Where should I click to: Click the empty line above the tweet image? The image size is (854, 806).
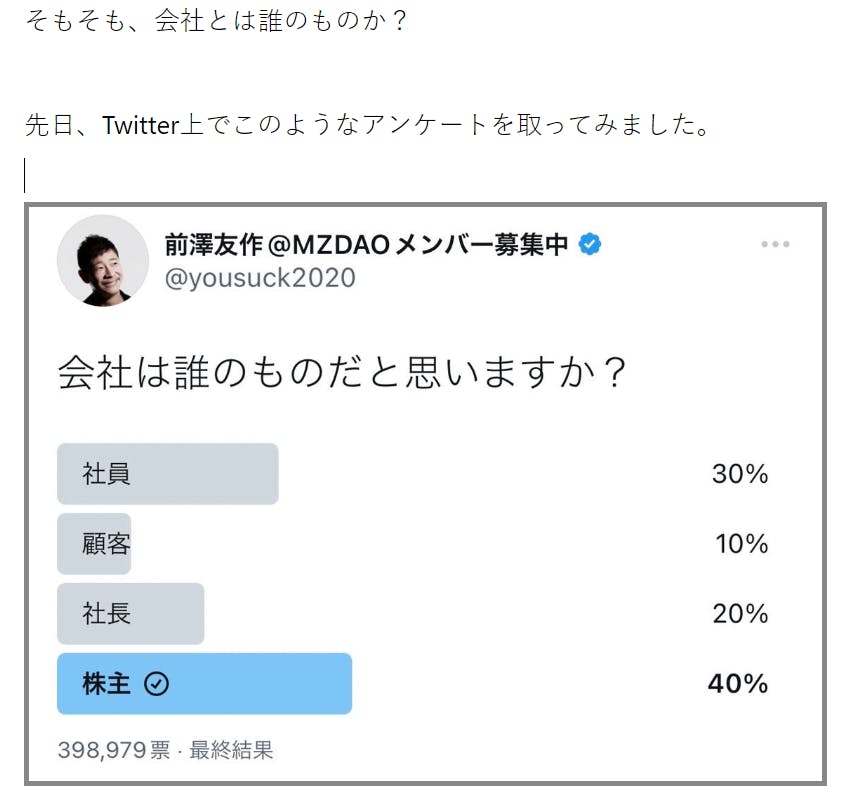click(200, 178)
